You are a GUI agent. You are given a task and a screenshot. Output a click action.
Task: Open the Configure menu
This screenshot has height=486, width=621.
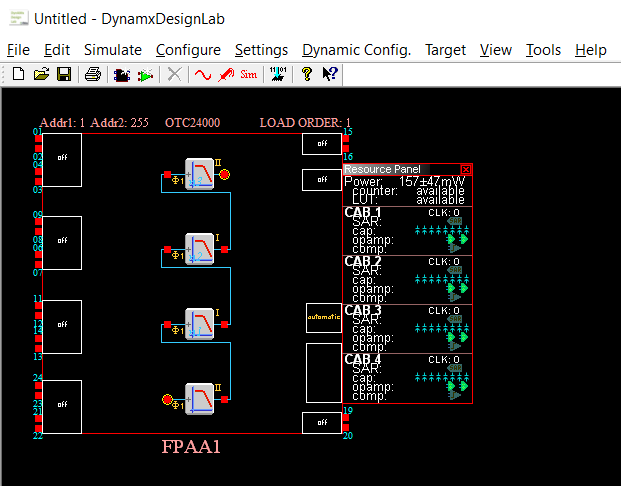pos(188,50)
